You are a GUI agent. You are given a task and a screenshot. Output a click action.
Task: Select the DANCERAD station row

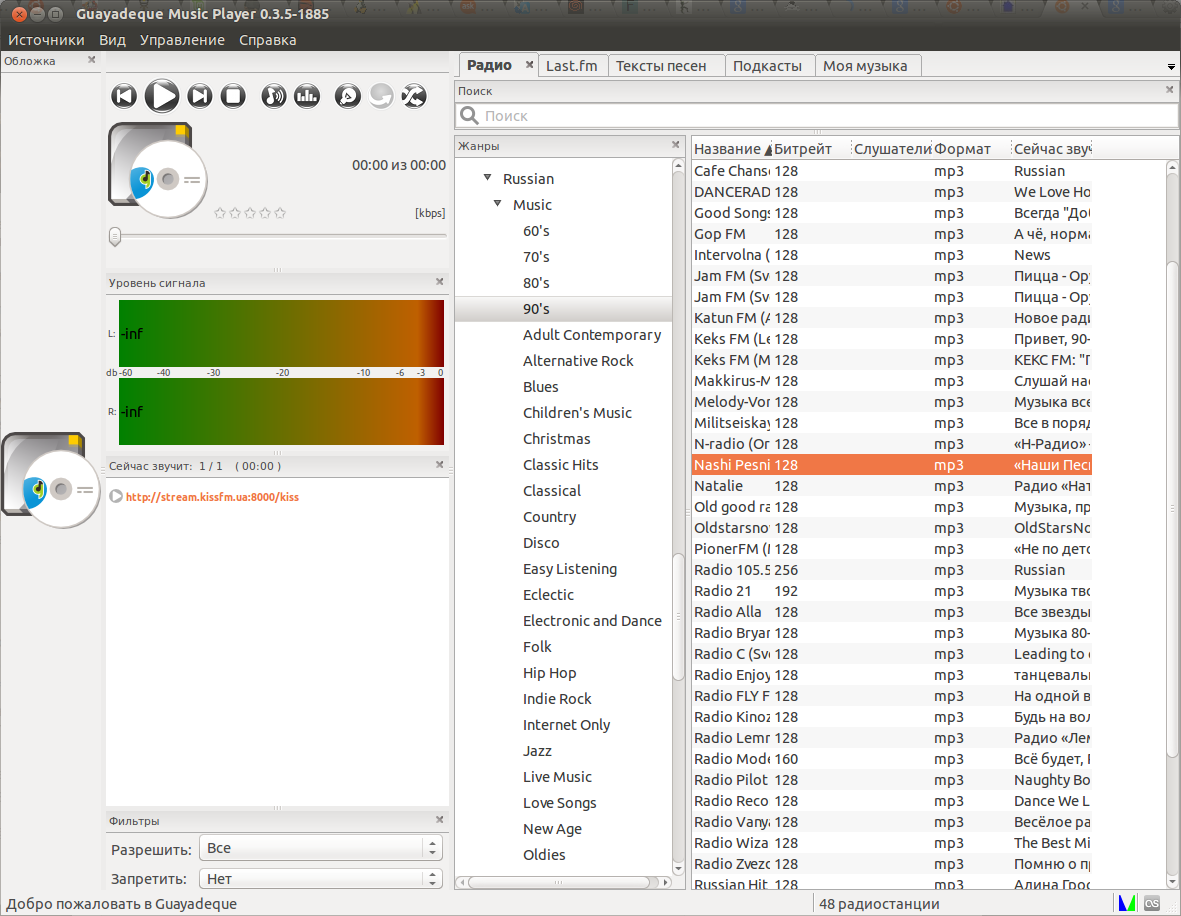(891, 192)
